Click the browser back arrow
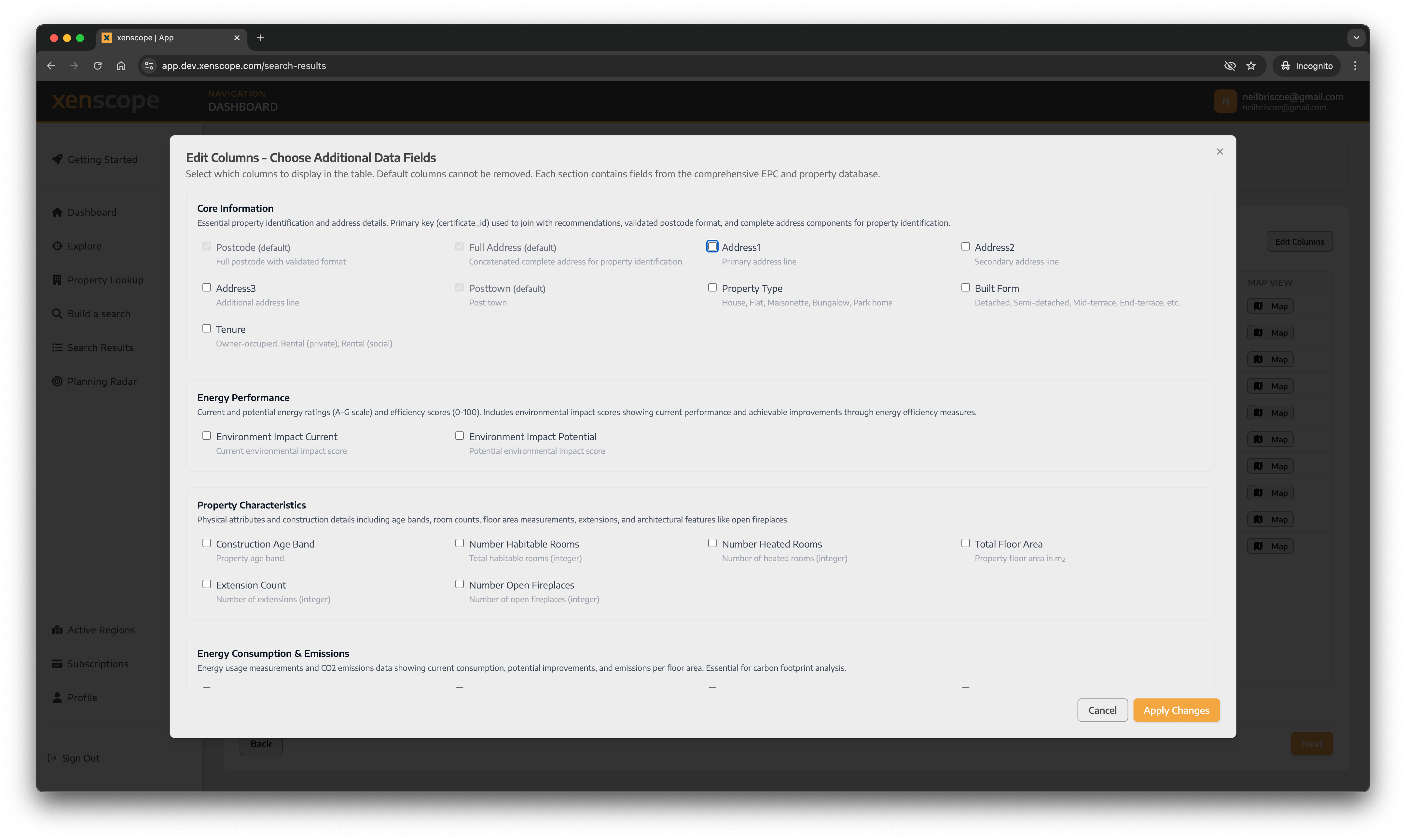 click(51, 66)
